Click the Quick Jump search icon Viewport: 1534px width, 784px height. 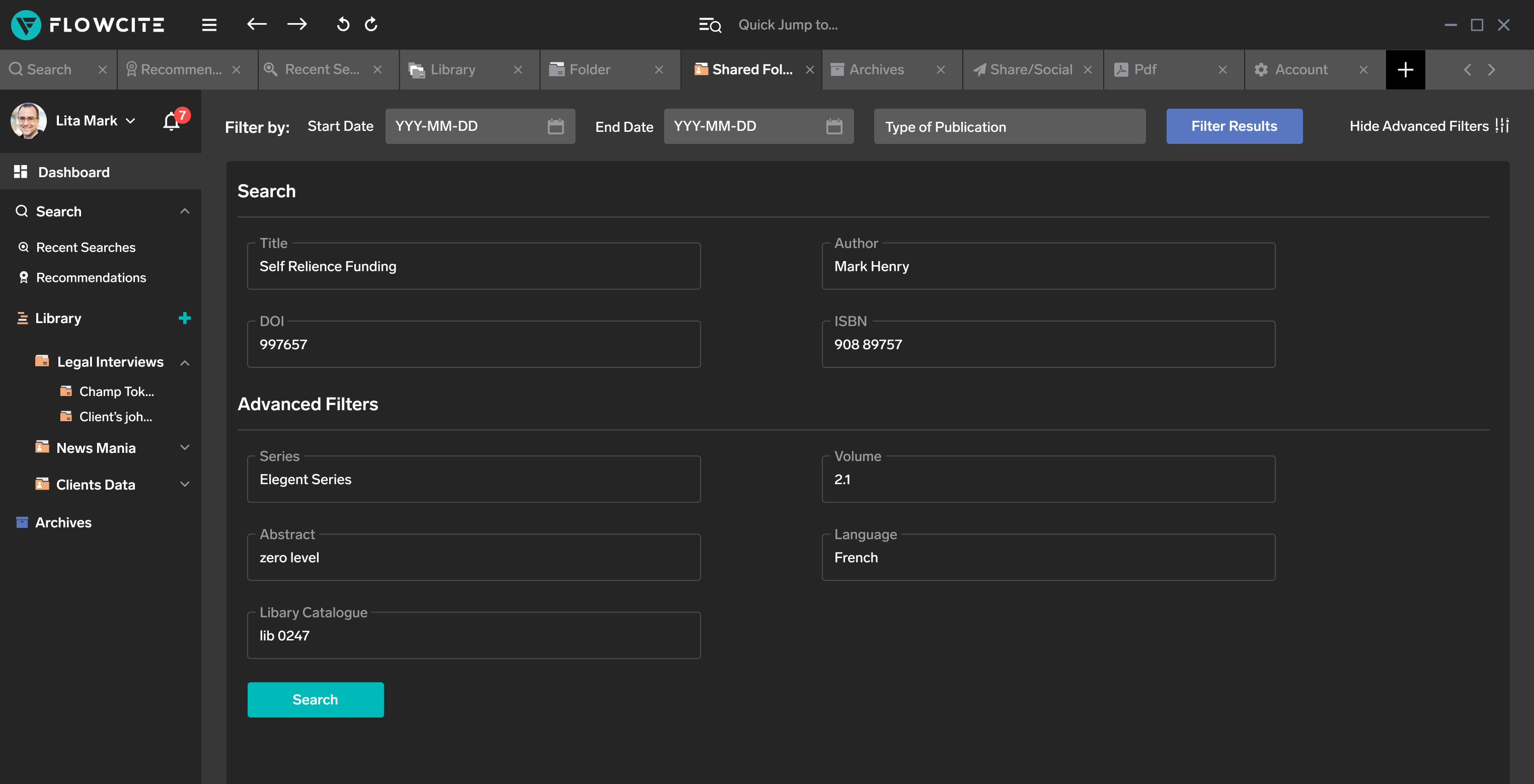pyautogui.click(x=710, y=25)
